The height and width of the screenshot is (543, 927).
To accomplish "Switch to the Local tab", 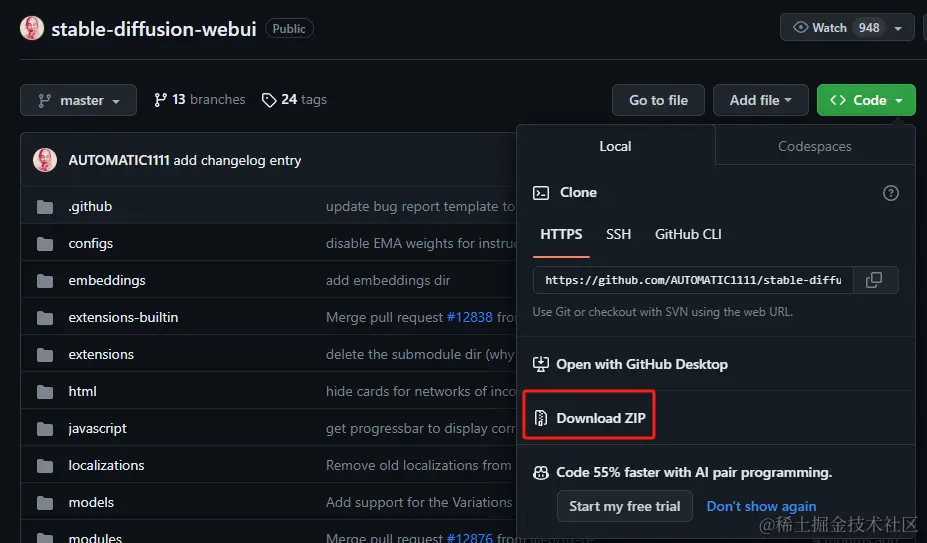I will click(x=615, y=146).
